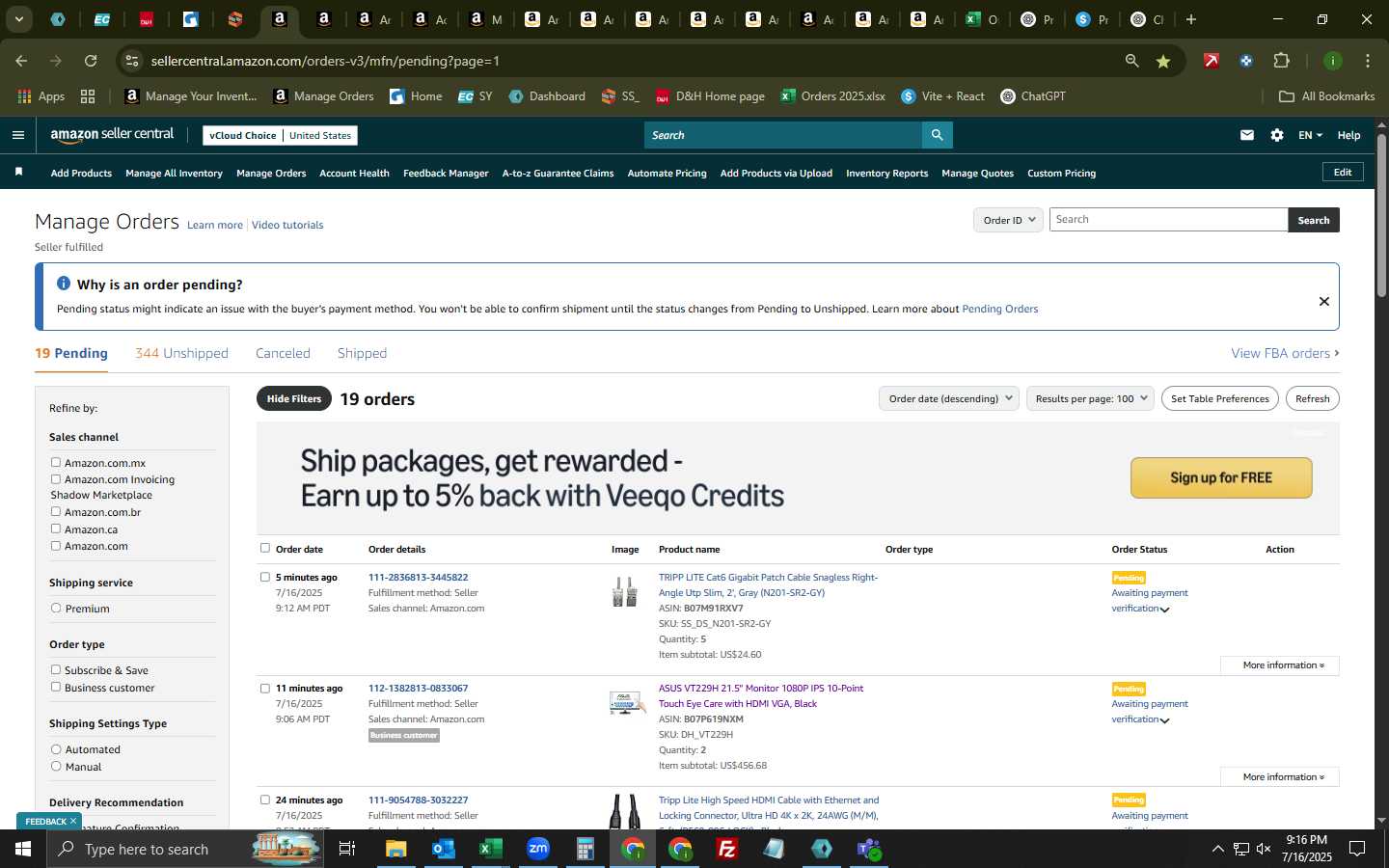The height and width of the screenshot is (868, 1389).
Task: Open the D&H Home page bookmark
Action: pos(710,96)
